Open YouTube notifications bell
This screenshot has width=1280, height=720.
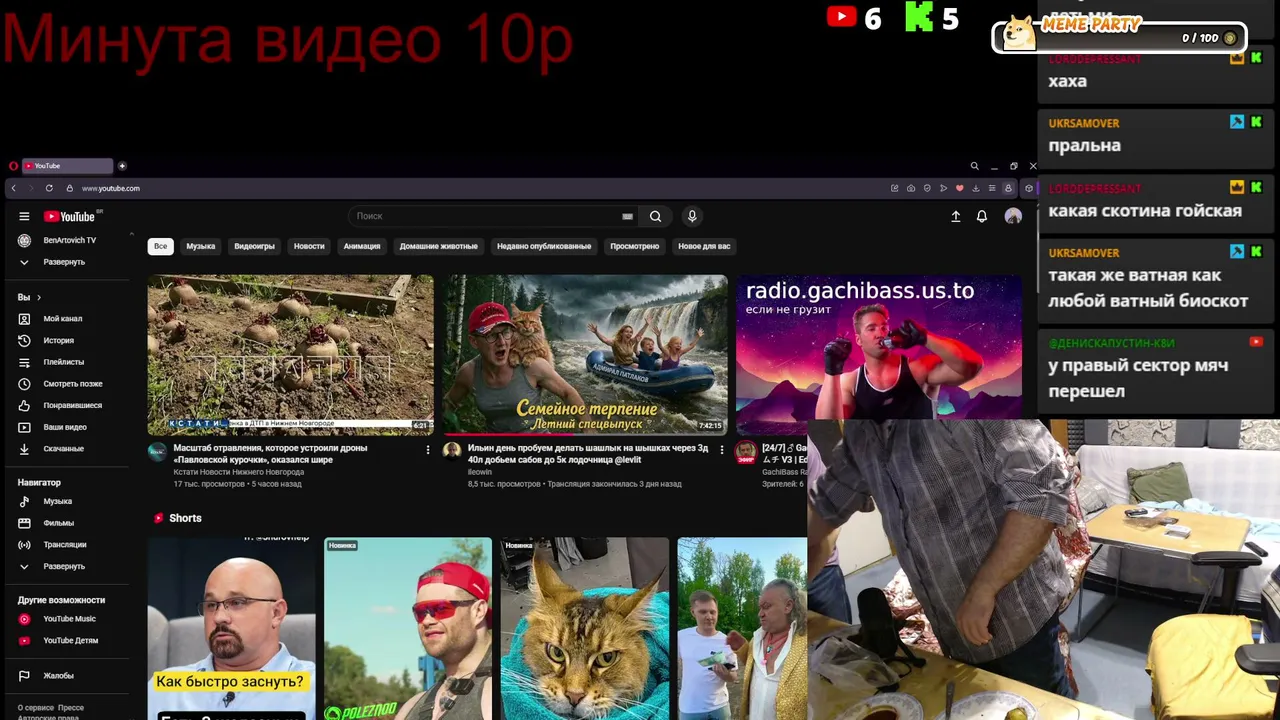(982, 216)
